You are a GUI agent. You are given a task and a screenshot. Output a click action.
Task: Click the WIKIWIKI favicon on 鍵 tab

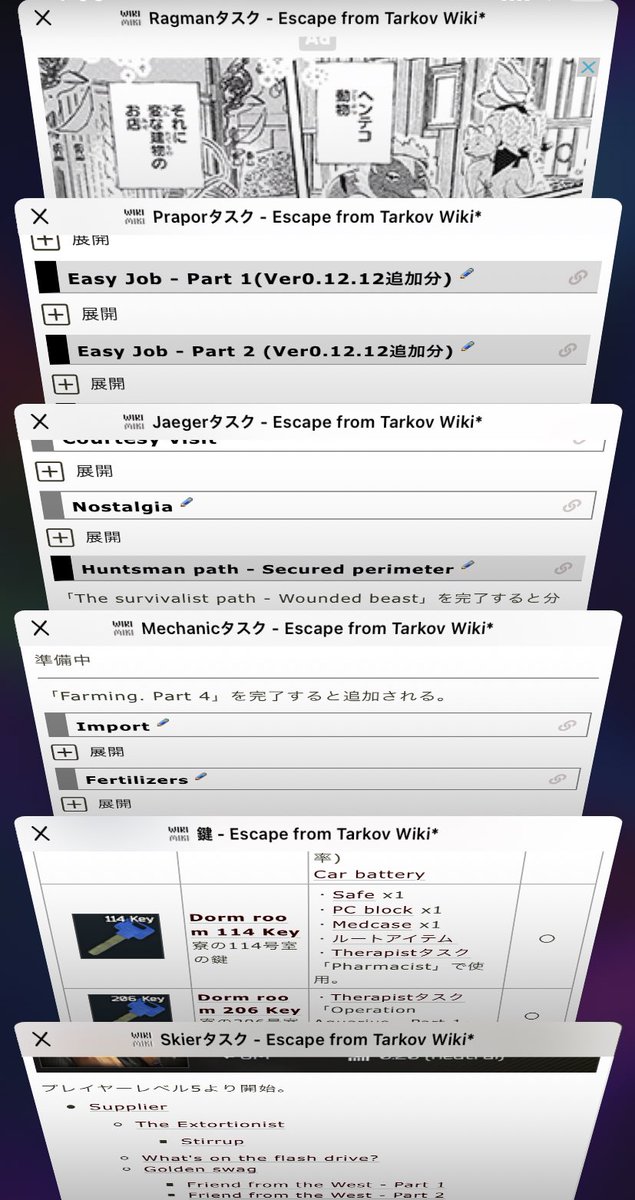(x=178, y=834)
